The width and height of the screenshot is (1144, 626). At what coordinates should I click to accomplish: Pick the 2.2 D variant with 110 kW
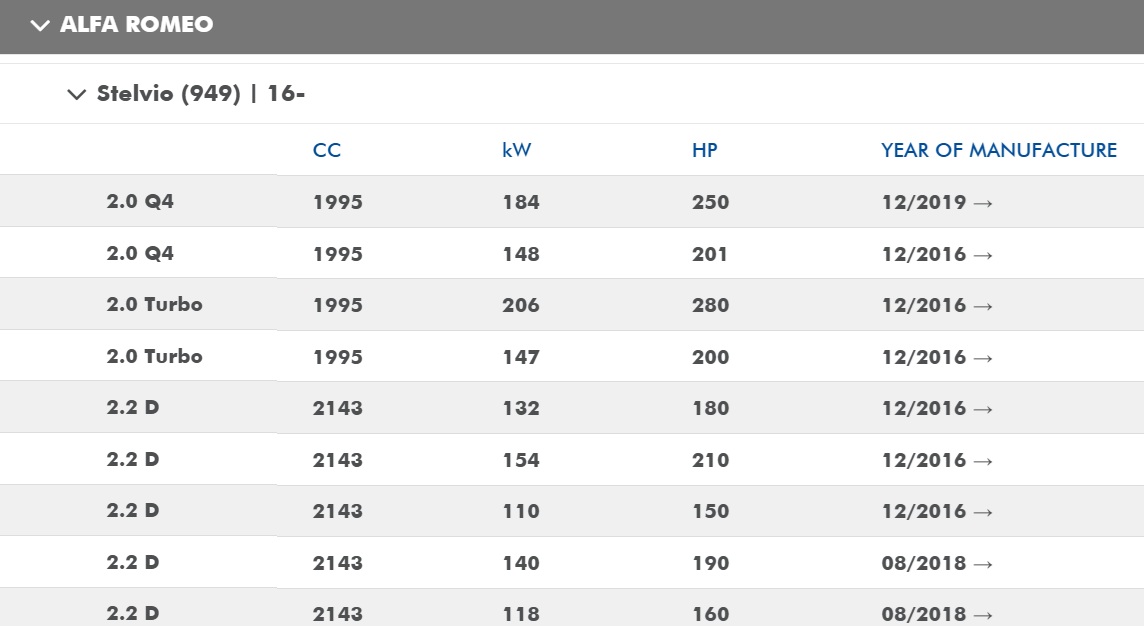(x=133, y=511)
